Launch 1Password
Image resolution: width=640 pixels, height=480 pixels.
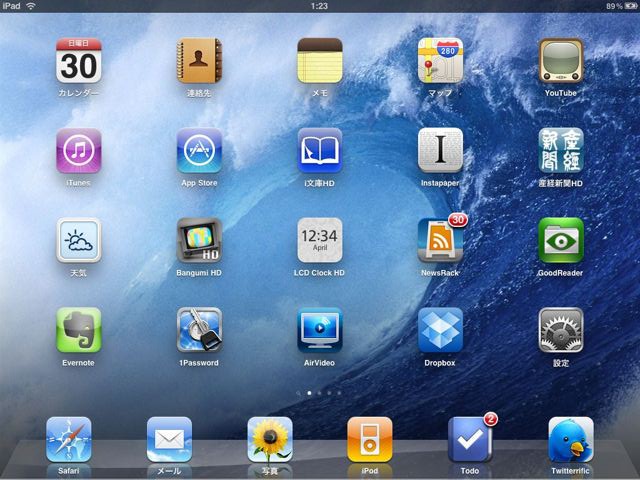[x=199, y=330]
